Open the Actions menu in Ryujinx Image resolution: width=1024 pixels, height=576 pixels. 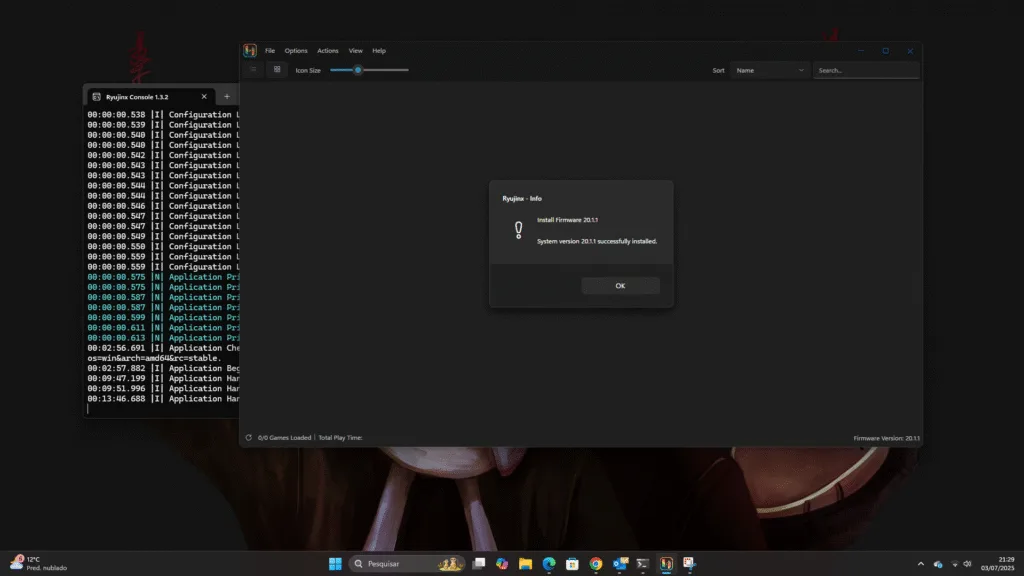(328, 50)
